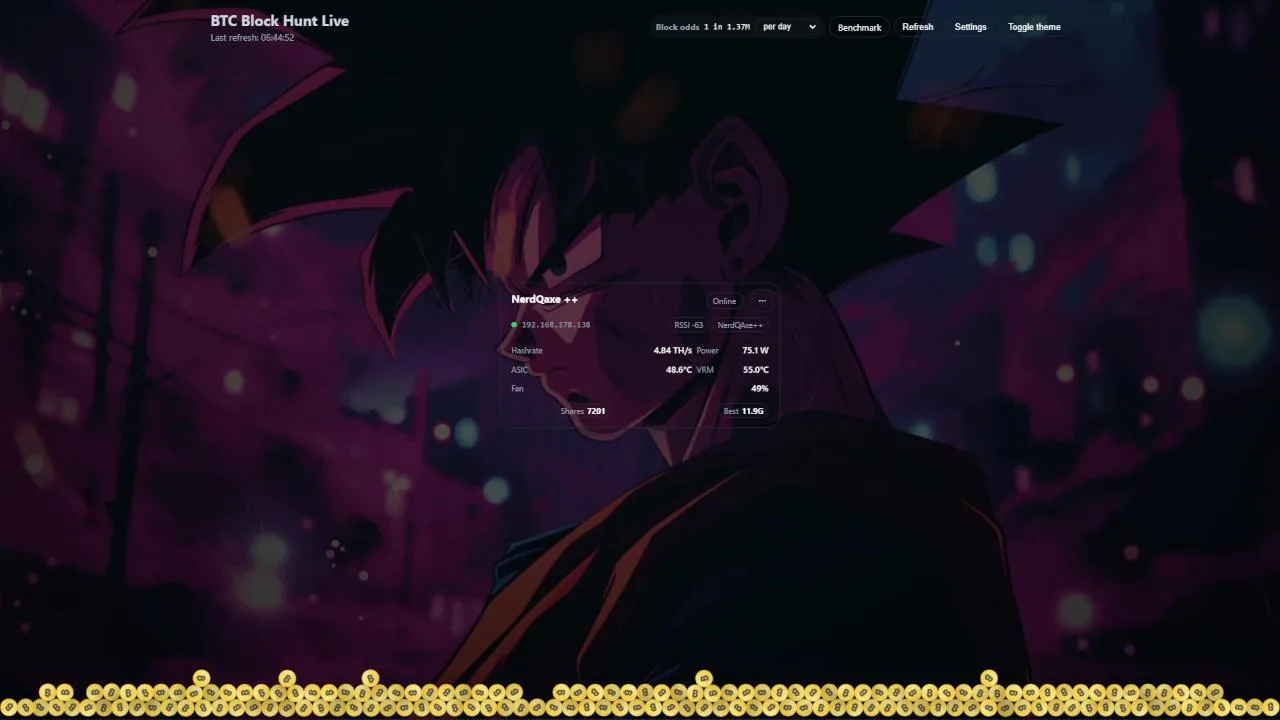Click the Hashrate label
This screenshot has height=720, width=1280.
tap(527, 351)
